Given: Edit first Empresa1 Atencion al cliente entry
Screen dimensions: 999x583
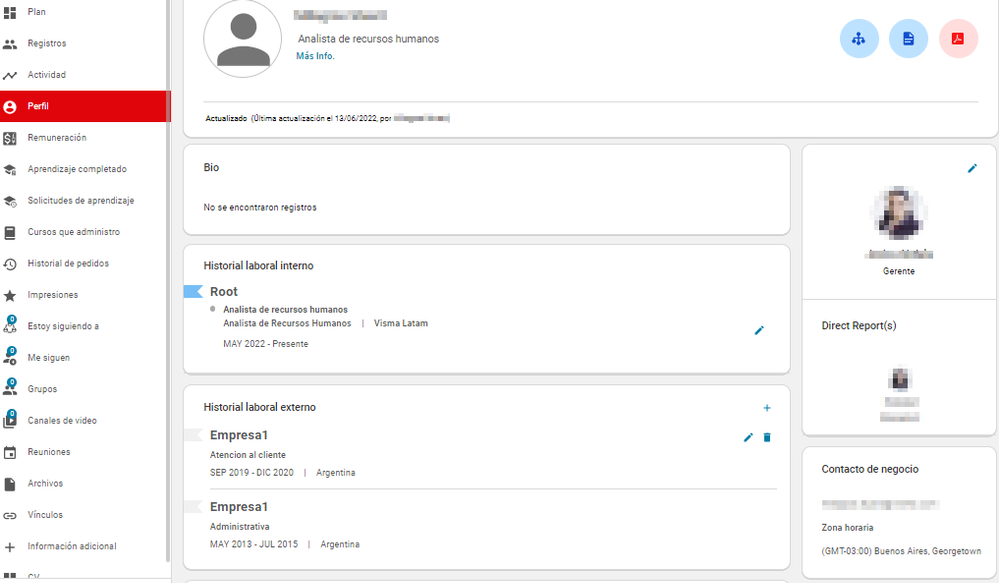Looking at the screenshot, I should click(x=748, y=437).
